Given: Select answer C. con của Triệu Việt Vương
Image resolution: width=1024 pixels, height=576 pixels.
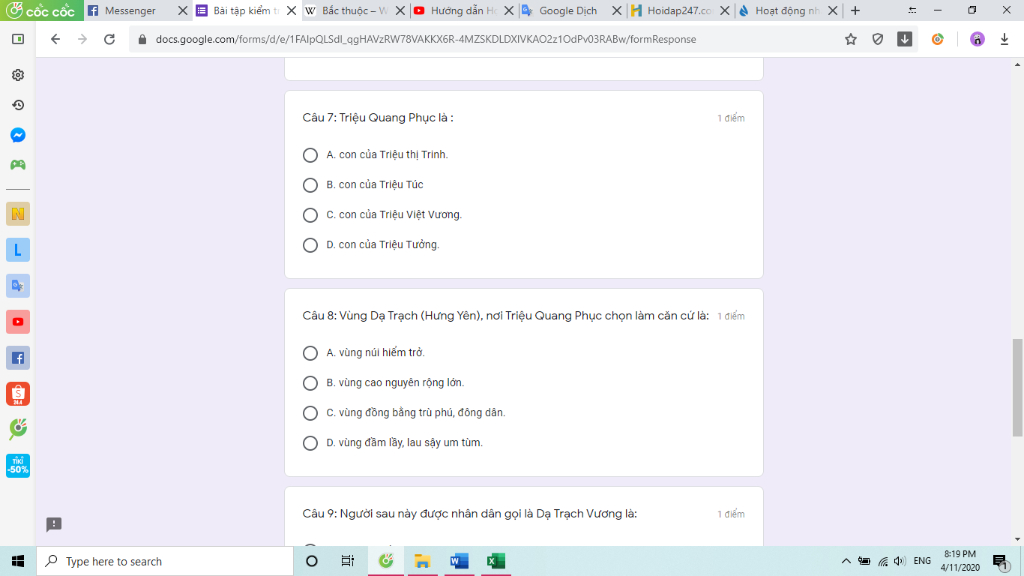Looking at the screenshot, I should click(x=310, y=215).
